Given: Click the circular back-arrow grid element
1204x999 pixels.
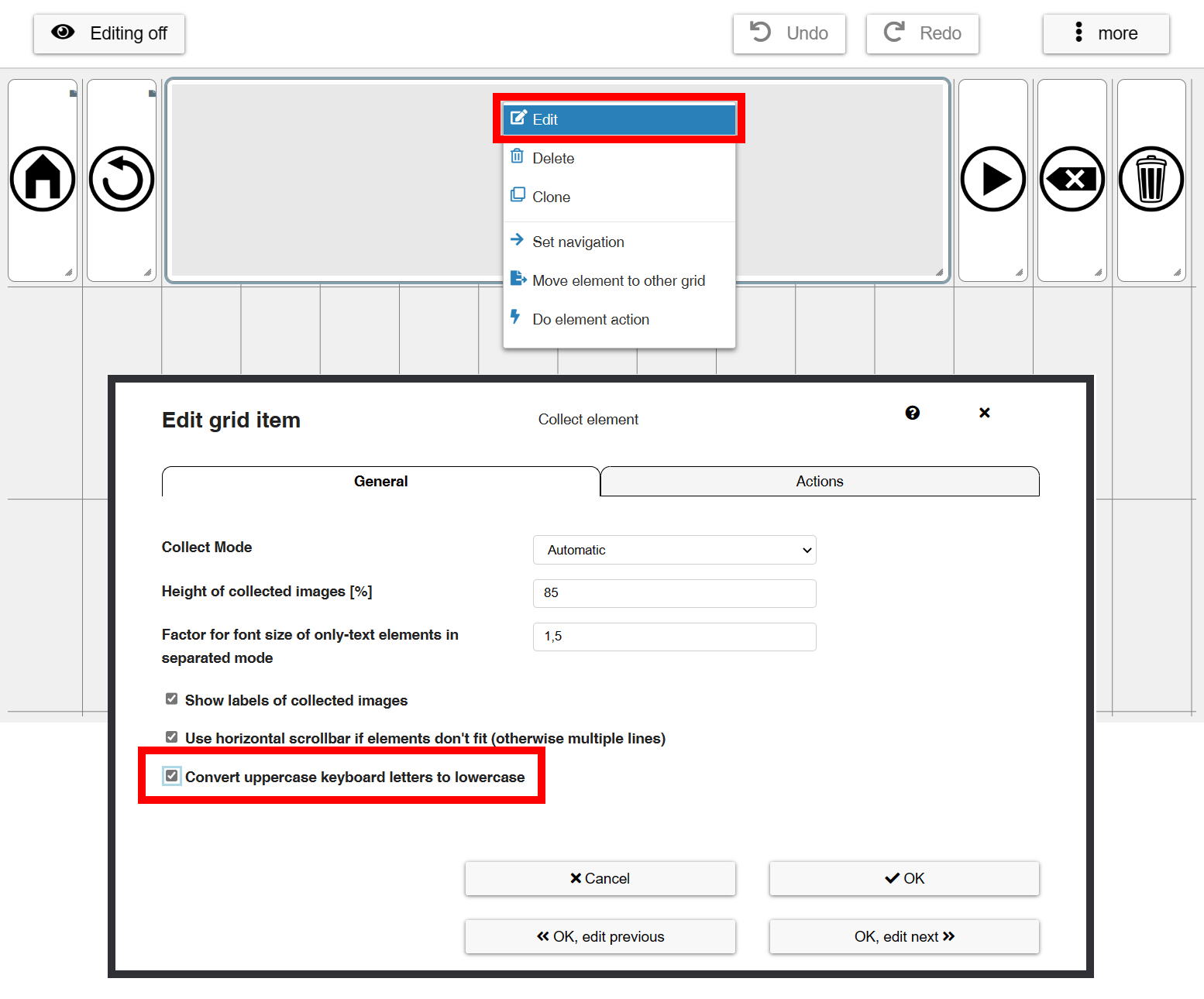Looking at the screenshot, I should pos(122,179).
